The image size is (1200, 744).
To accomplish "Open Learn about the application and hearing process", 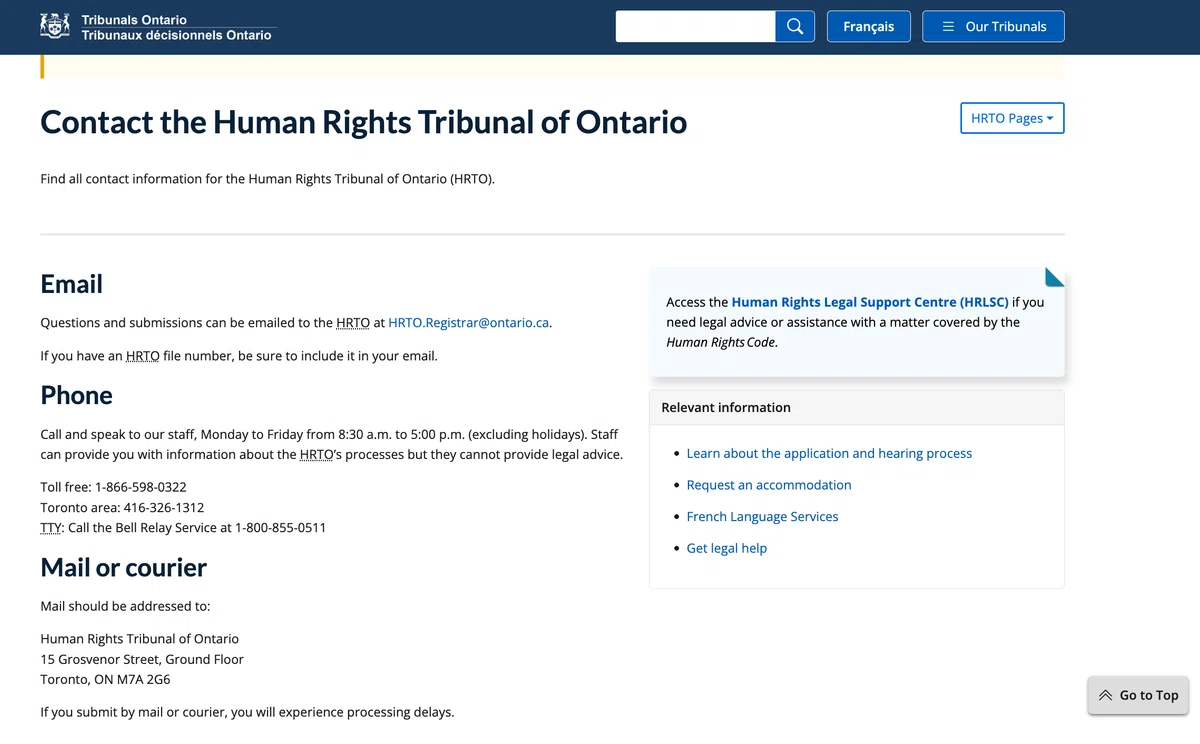I will tap(829, 453).
